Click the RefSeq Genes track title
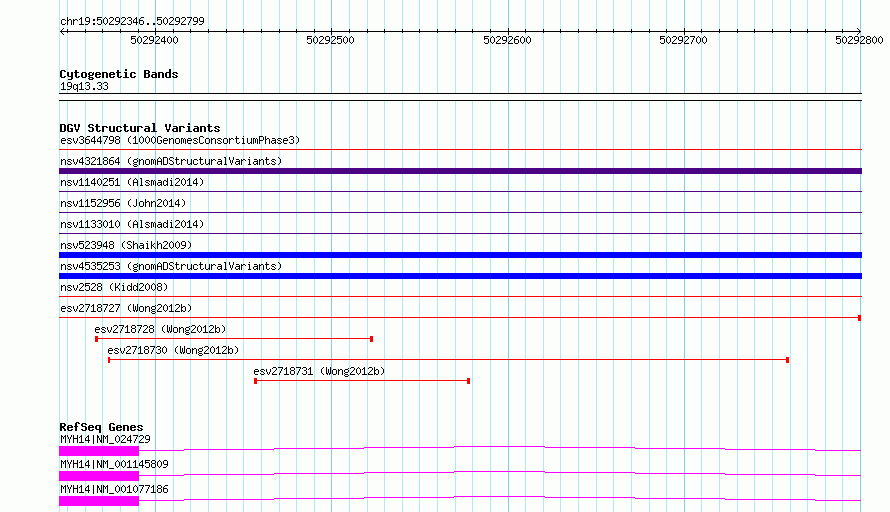Image resolution: width=890 pixels, height=512 pixels. coord(101,427)
